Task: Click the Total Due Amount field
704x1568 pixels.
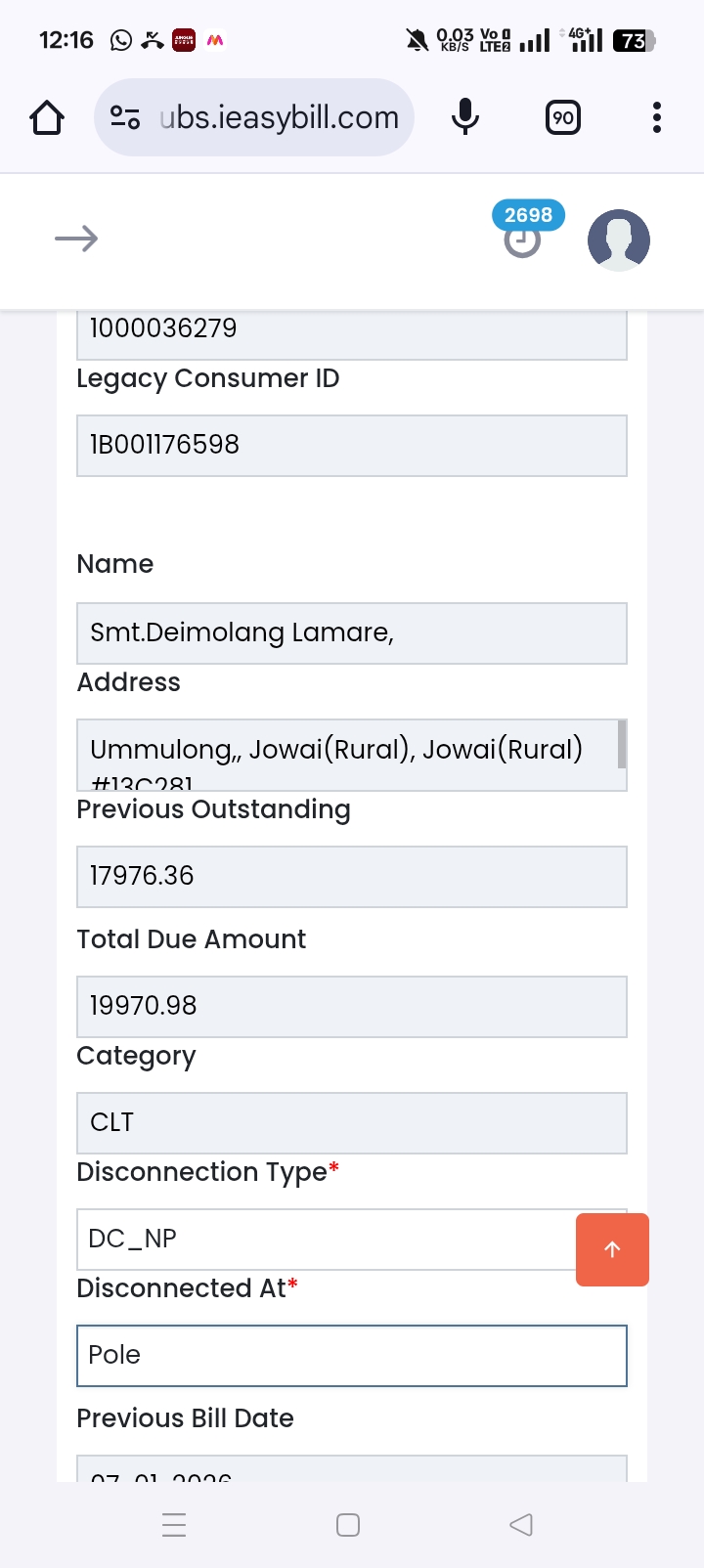Action: 352,1006
